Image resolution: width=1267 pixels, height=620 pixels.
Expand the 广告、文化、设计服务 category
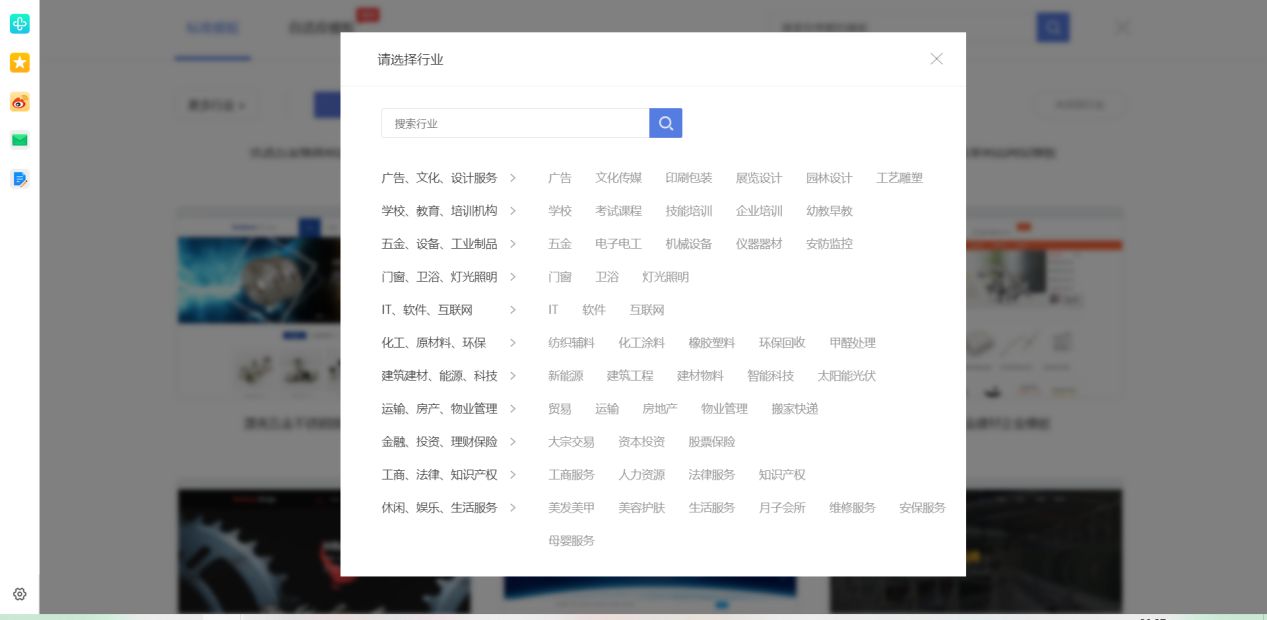(x=513, y=177)
